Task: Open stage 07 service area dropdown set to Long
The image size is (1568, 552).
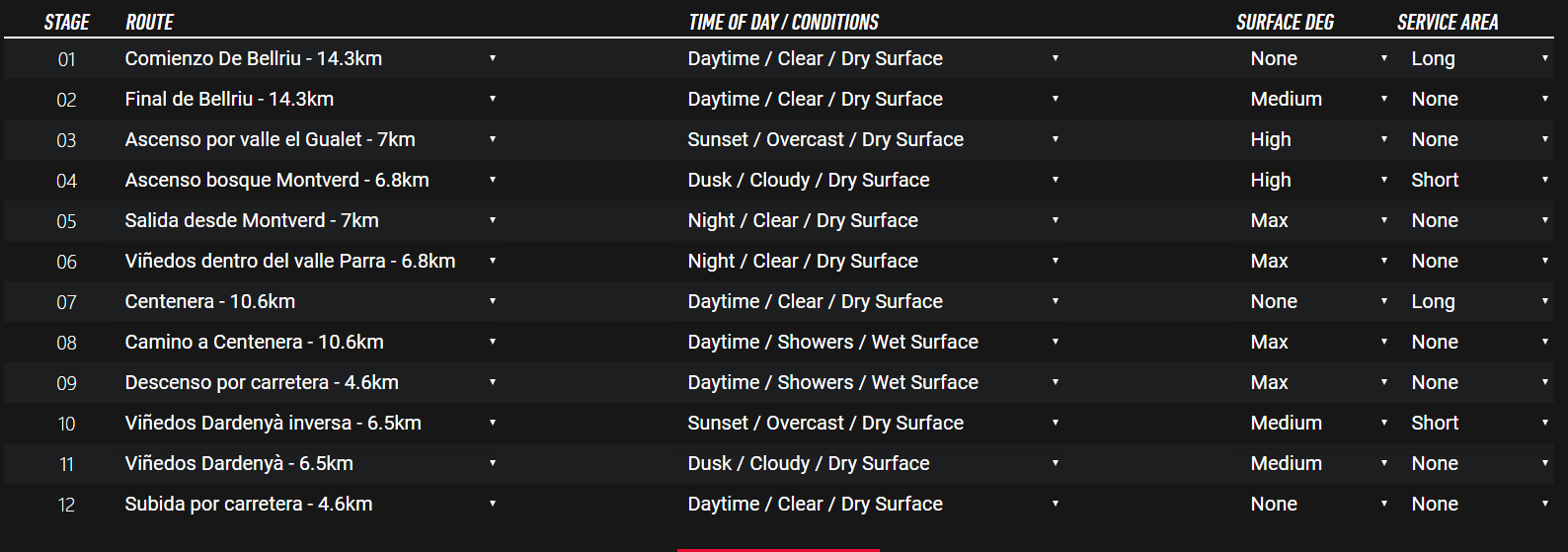Action: [x=1480, y=301]
